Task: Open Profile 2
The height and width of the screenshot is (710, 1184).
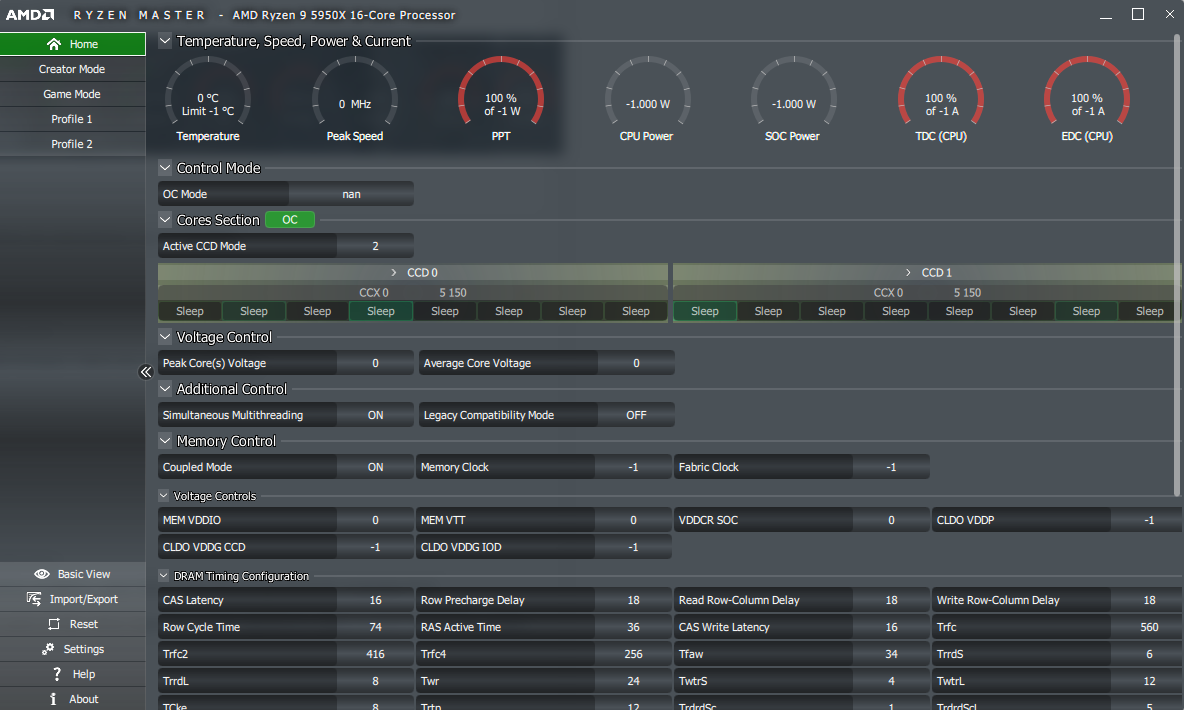Action: (72, 144)
